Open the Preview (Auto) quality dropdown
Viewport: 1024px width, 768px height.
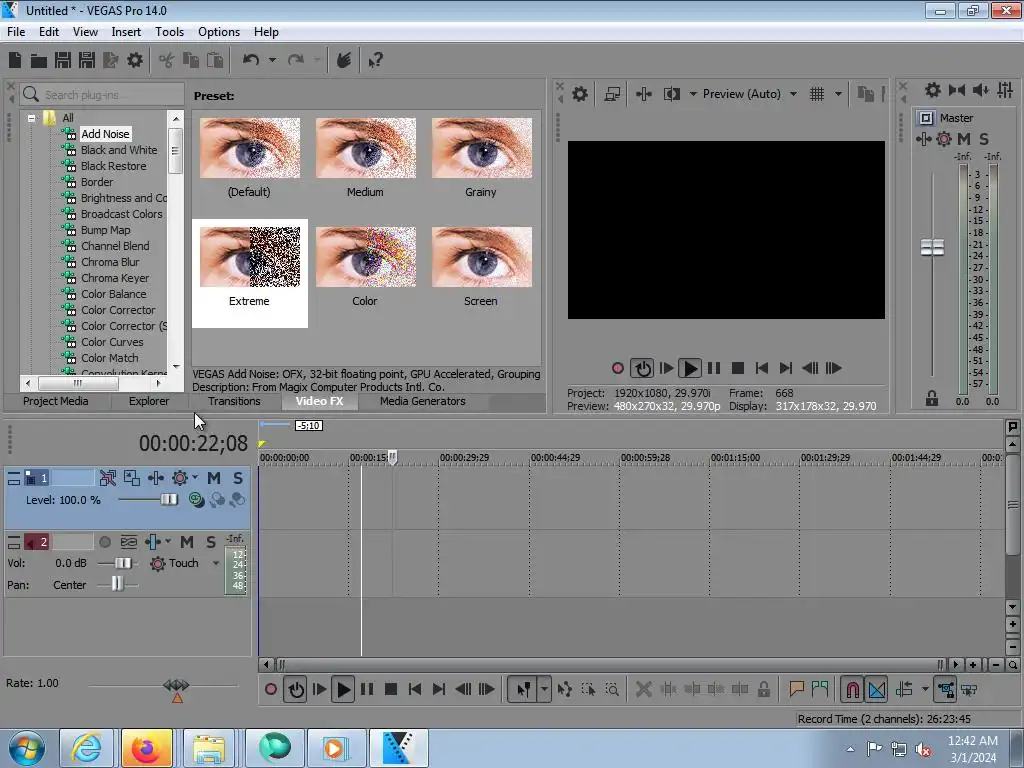pyautogui.click(x=793, y=94)
